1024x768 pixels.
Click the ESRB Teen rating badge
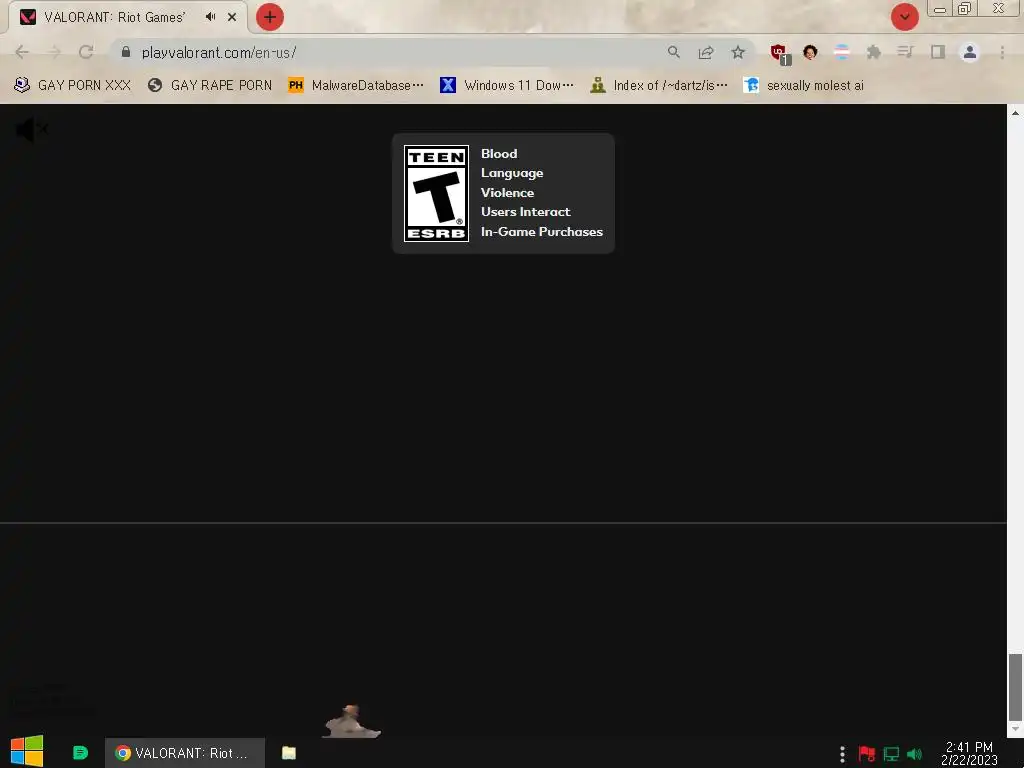click(436, 193)
